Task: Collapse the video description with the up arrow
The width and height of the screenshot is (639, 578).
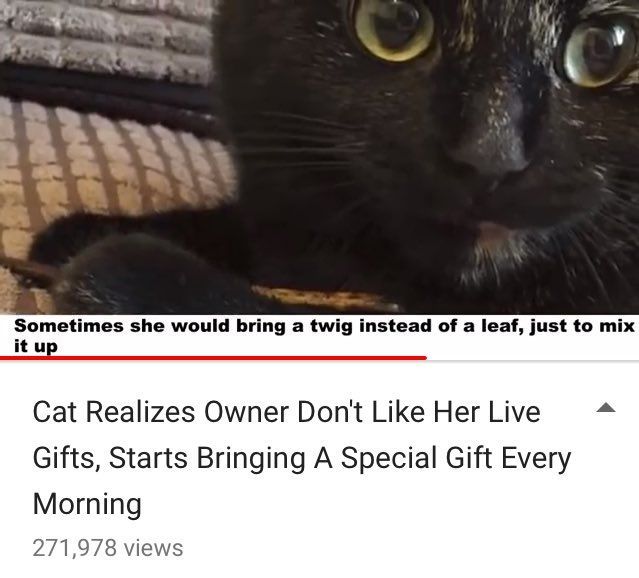Action: coord(606,408)
